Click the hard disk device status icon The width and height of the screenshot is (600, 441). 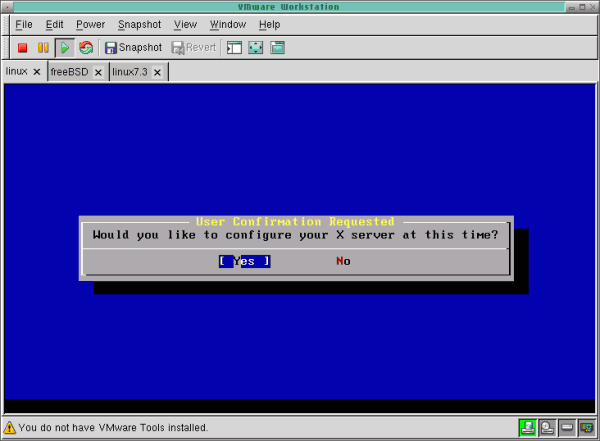tap(567, 427)
